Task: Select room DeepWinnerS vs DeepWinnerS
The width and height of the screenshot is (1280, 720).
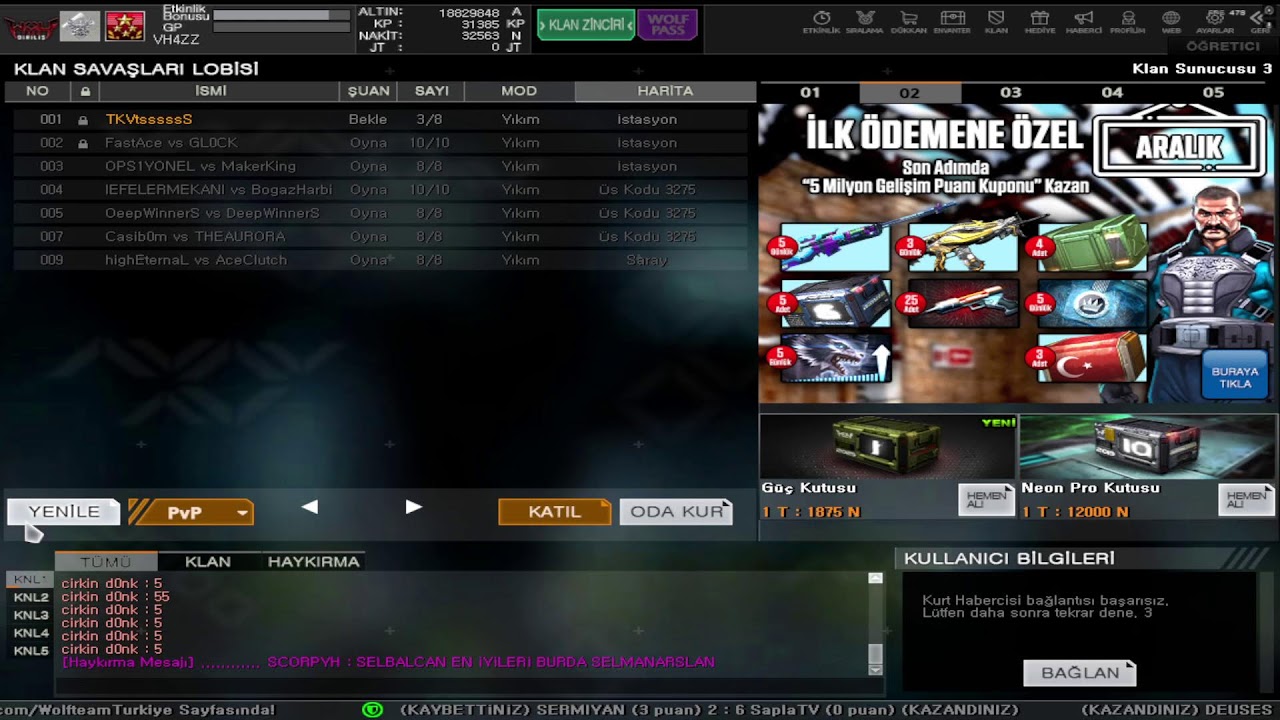Action: [x=380, y=213]
